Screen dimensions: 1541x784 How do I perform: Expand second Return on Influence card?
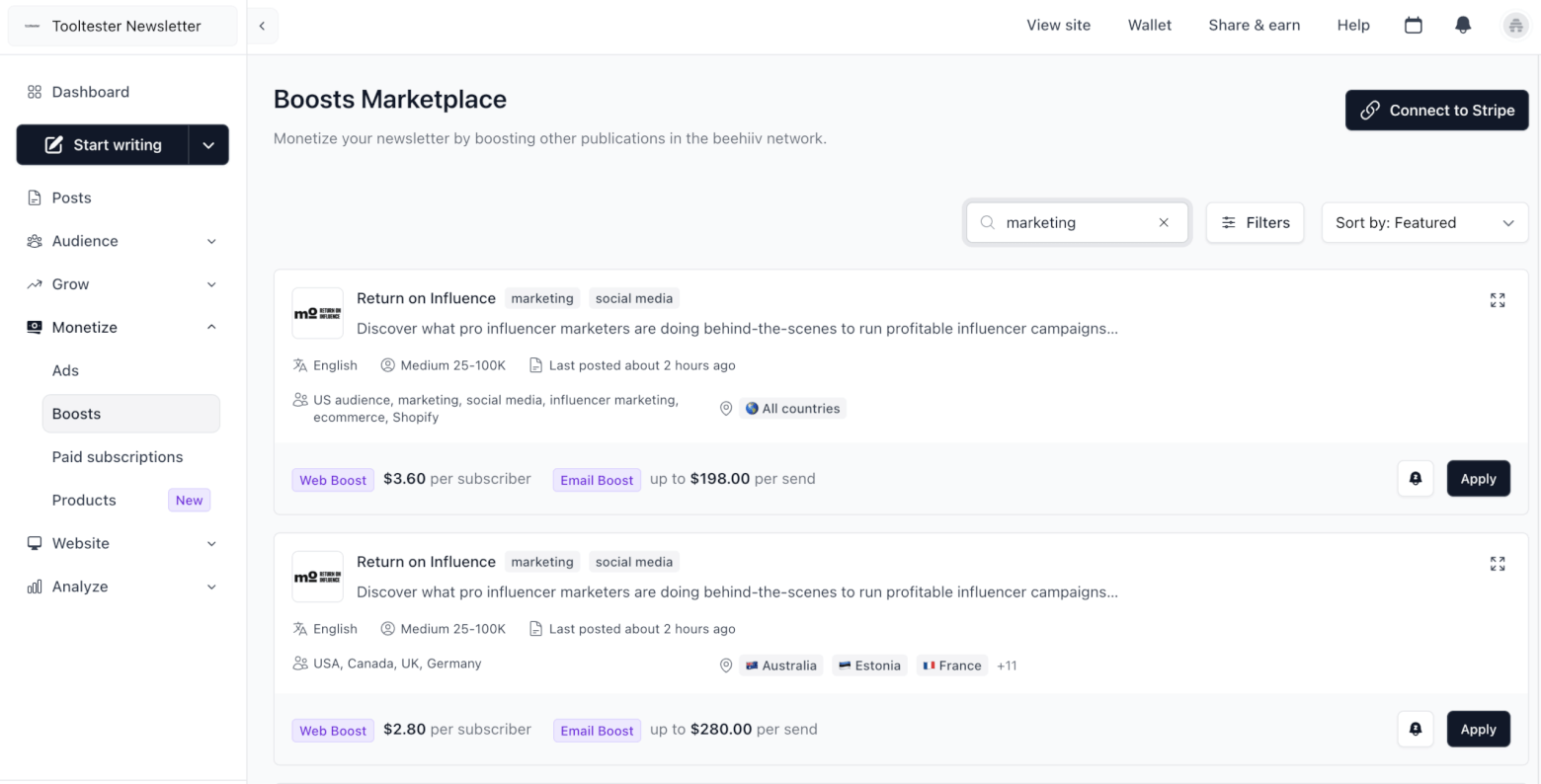click(x=1498, y=564)
